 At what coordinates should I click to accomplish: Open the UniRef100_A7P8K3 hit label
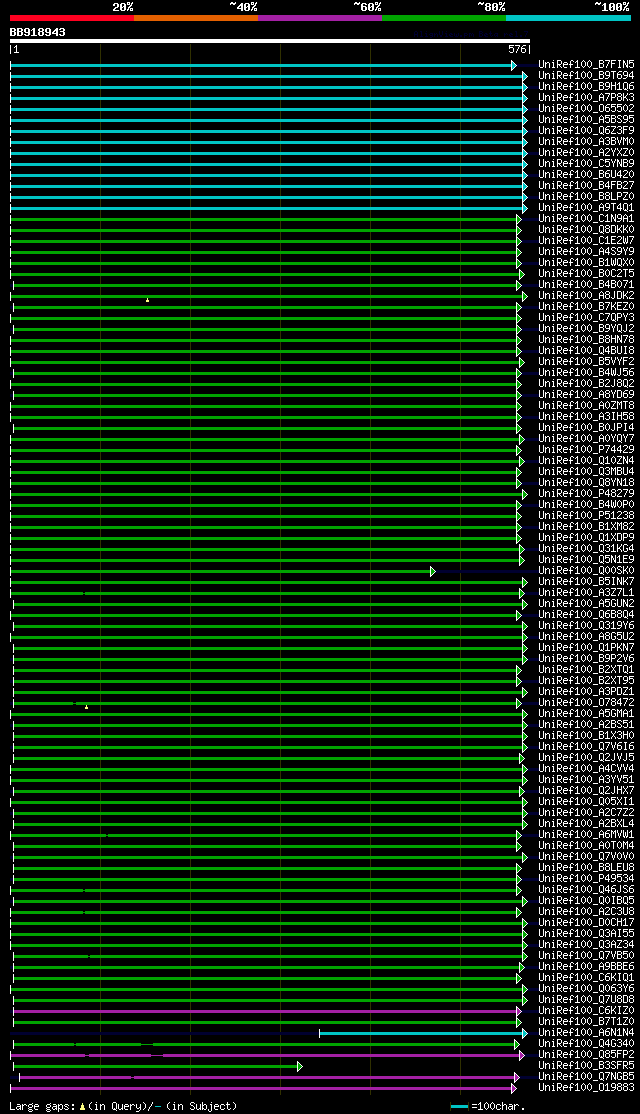[586, 97]
